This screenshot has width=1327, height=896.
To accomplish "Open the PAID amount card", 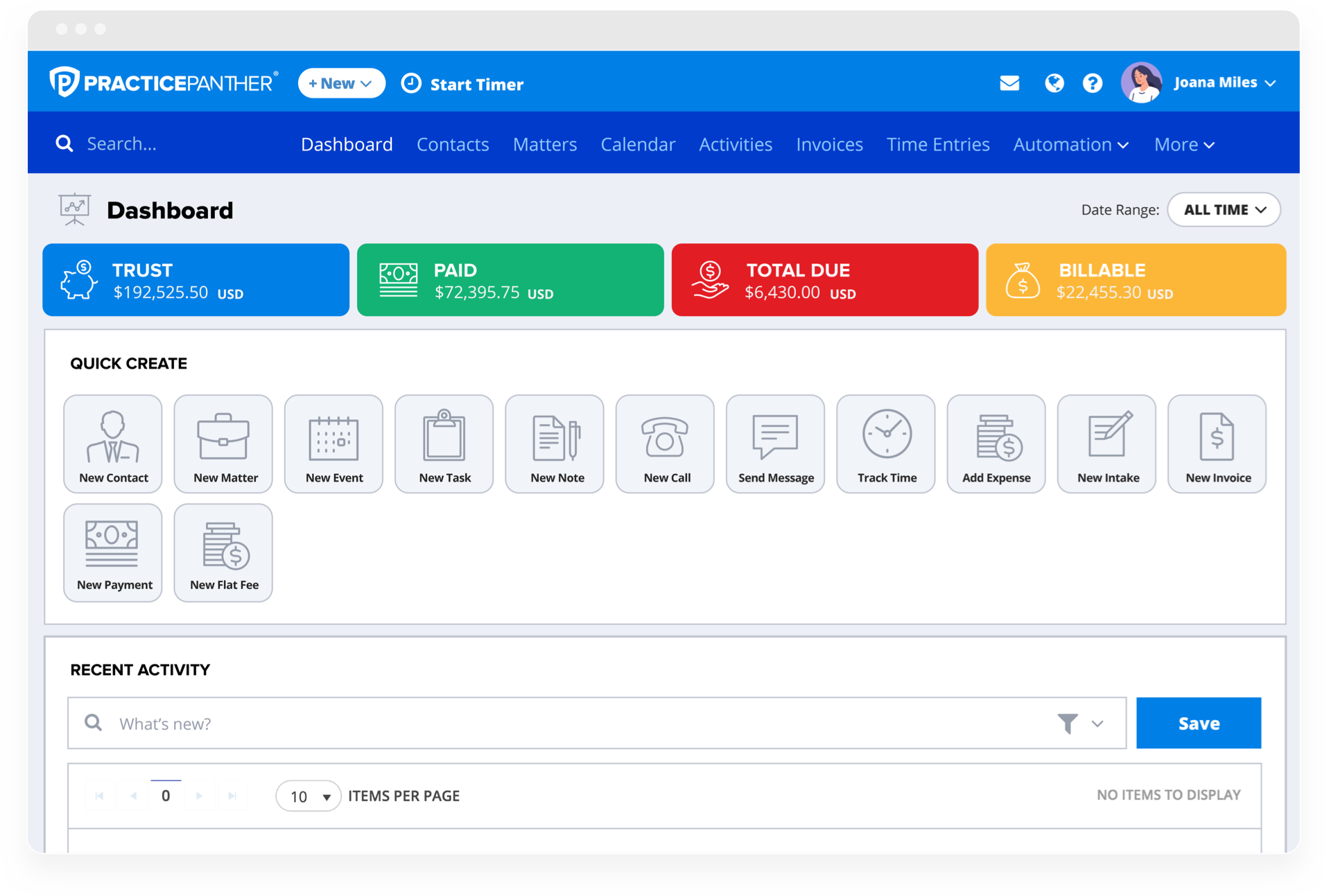I will (x=510, y=280).
